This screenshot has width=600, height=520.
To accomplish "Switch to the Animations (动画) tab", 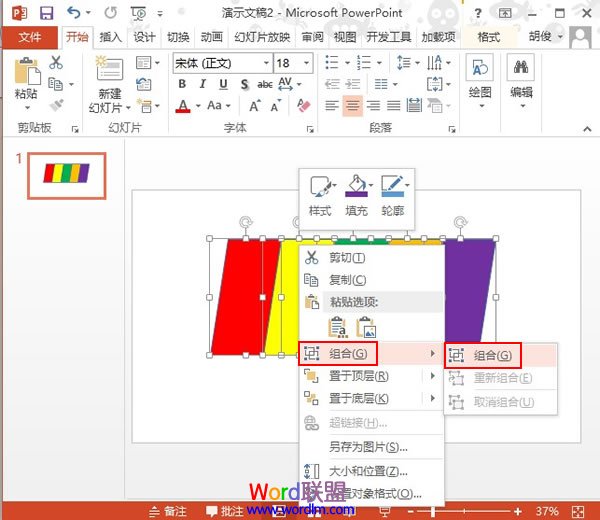I will click(212, 37).
